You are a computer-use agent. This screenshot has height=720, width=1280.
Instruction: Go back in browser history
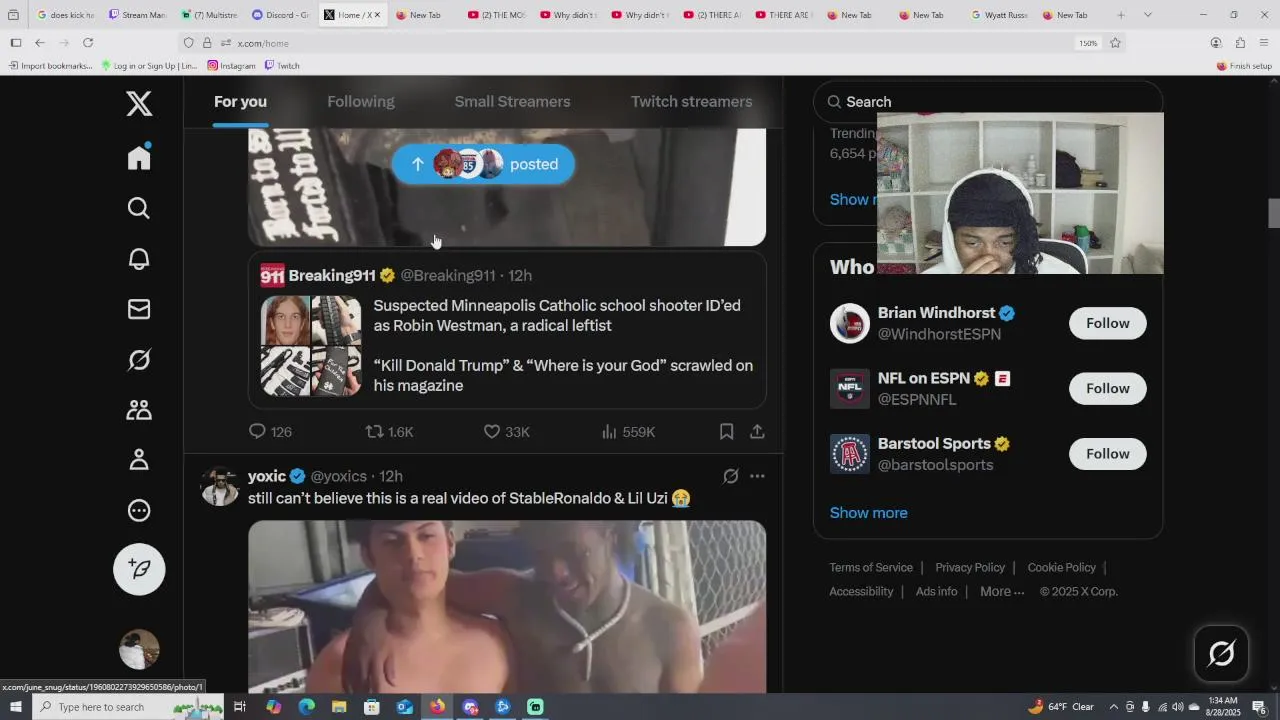39,43
